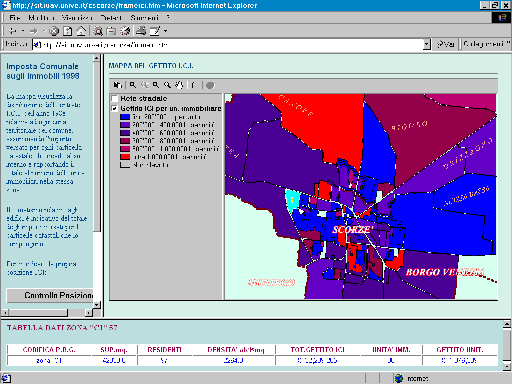
Task: Open the Favorites folder icon
Action: click(111, 31)
